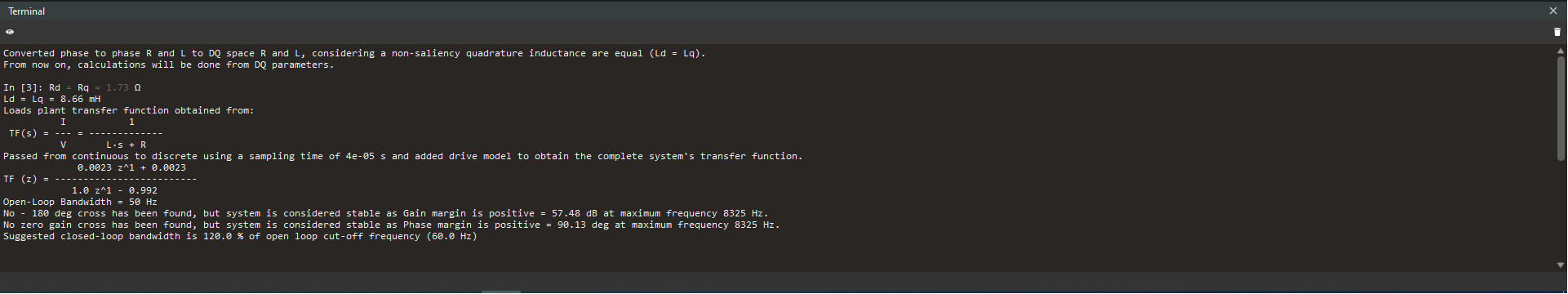Click the "Ld = Lq = 8.66 mH" line

[x=52, y=99]
